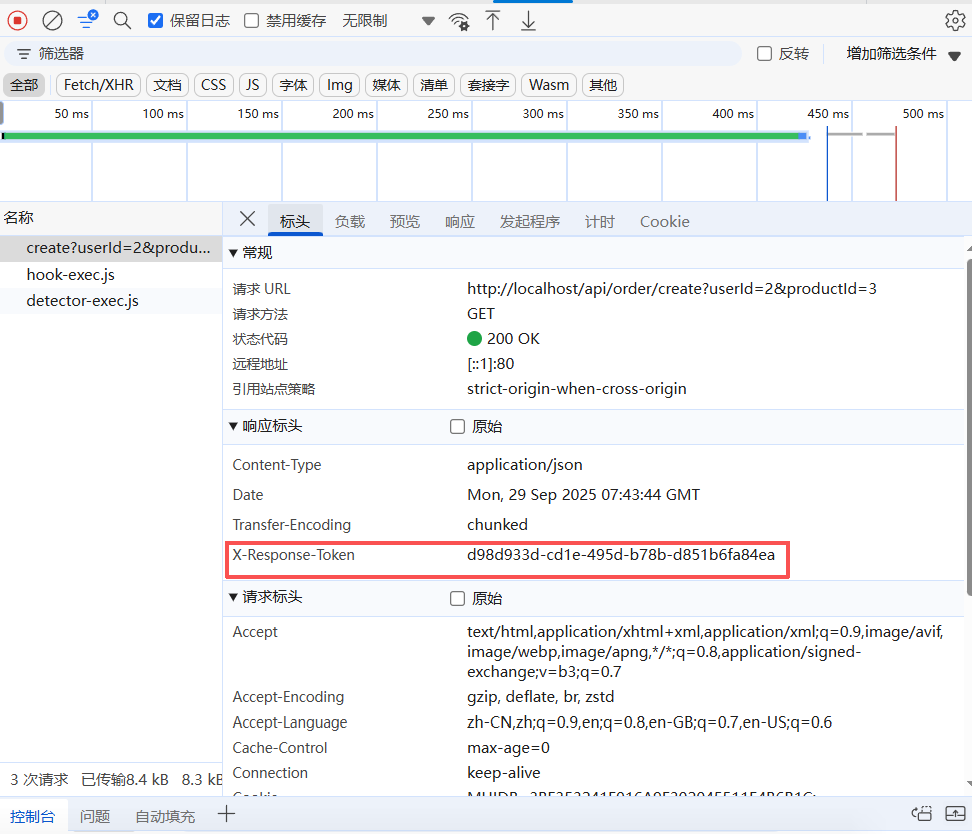Switch to the 响应 tab

[x=460, y=222]
